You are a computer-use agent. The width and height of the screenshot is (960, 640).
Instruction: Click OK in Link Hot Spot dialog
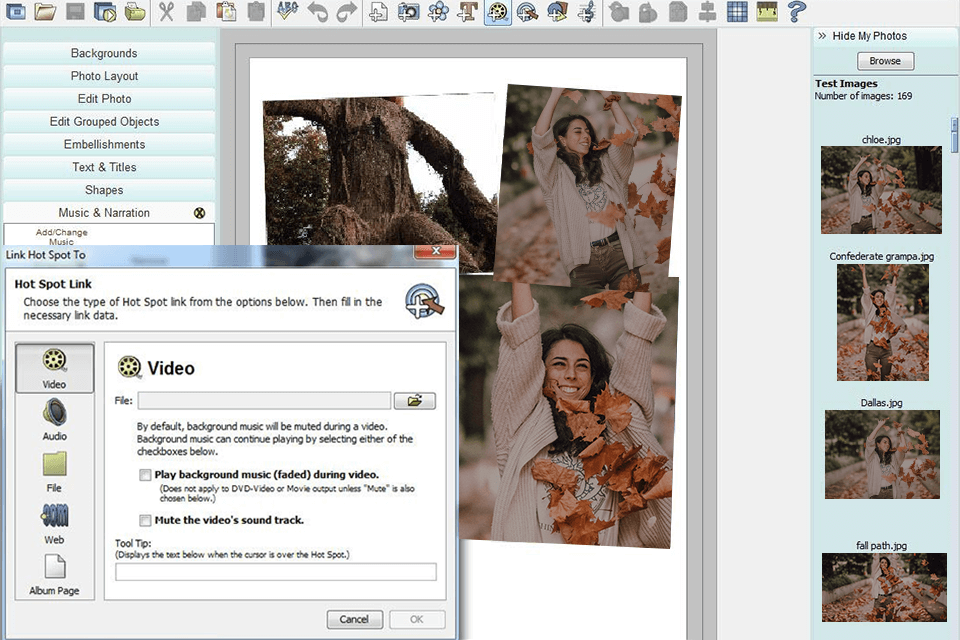click(417, 619)
